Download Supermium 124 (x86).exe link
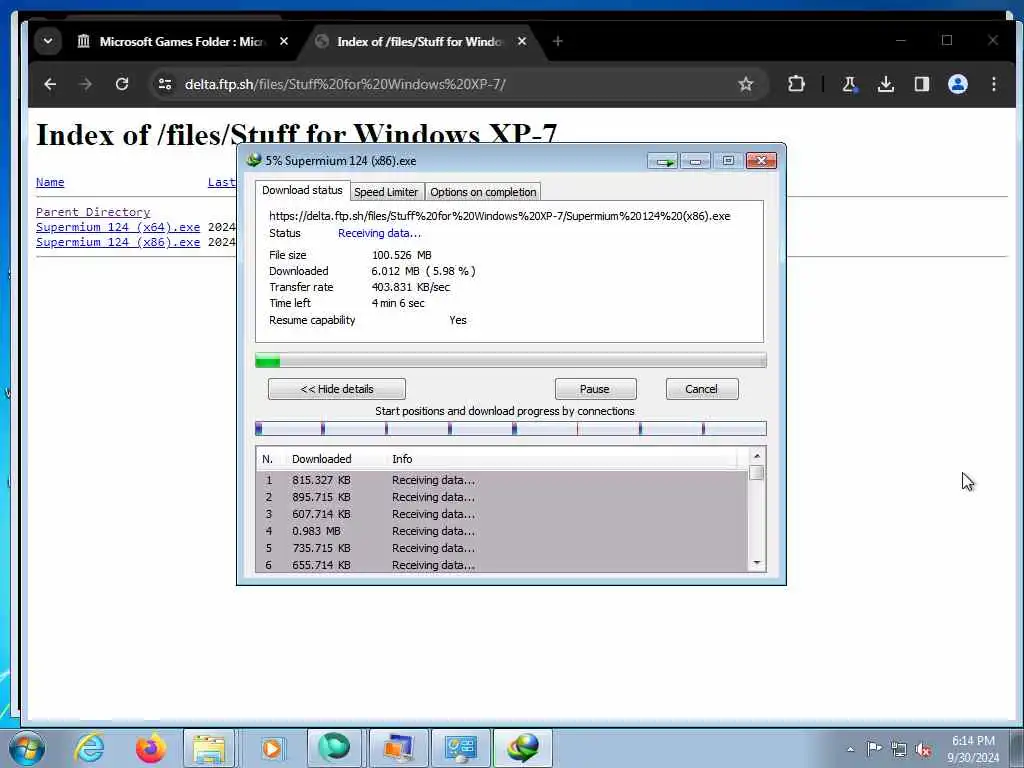 (x=118, y=242)
